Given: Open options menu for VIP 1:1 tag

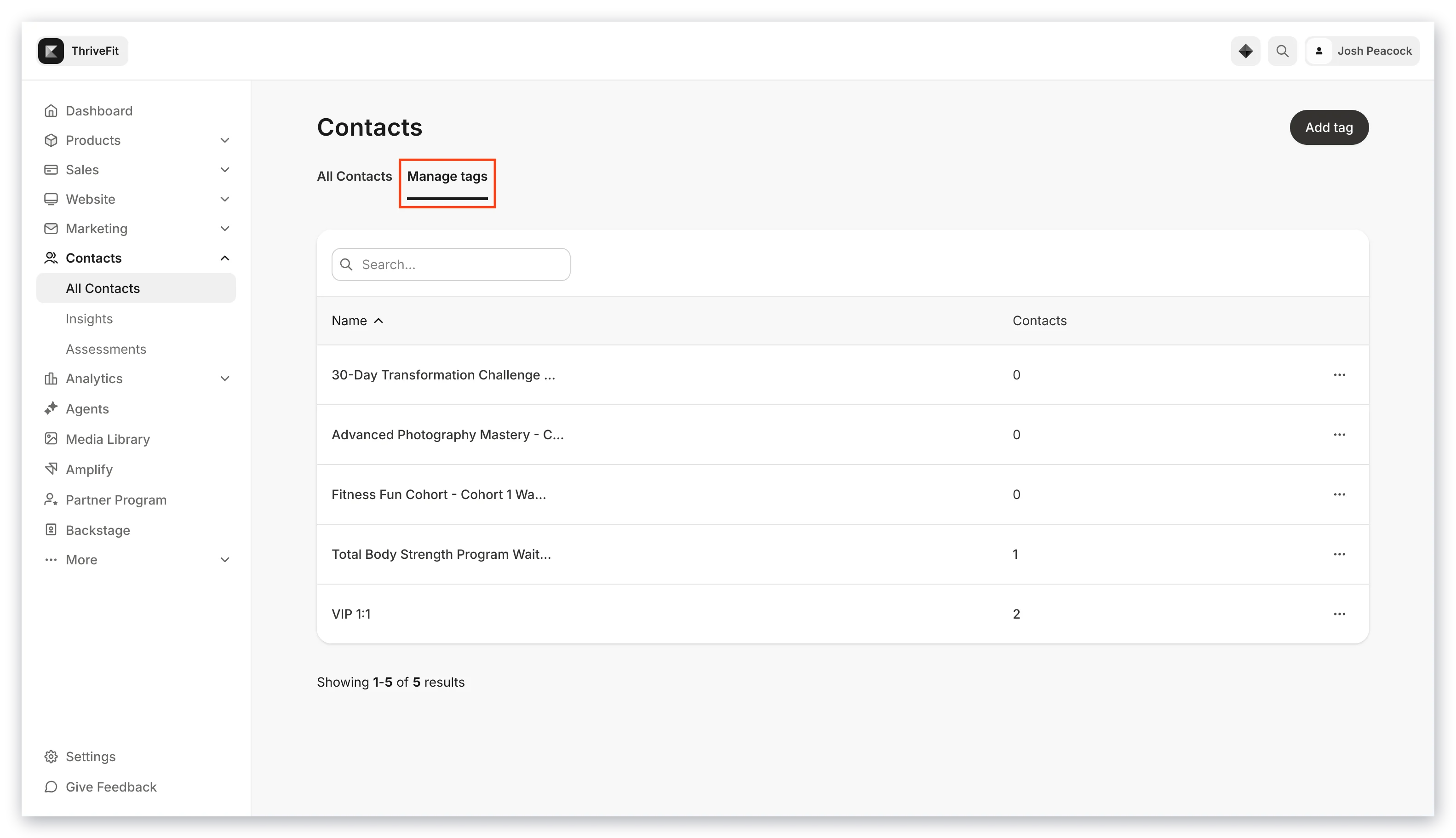Looking at the screenshot, I should coord(1339,614).
